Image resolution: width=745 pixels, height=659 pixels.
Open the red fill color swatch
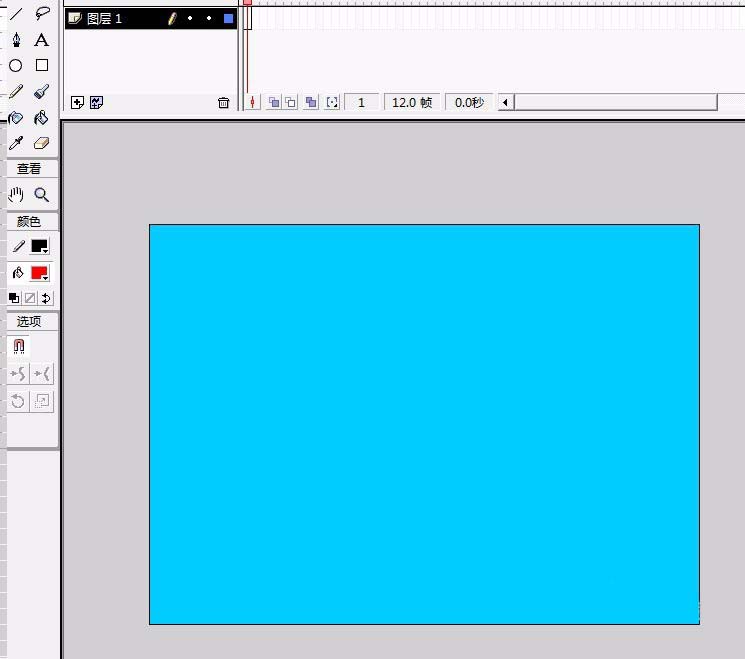(39, 273)
